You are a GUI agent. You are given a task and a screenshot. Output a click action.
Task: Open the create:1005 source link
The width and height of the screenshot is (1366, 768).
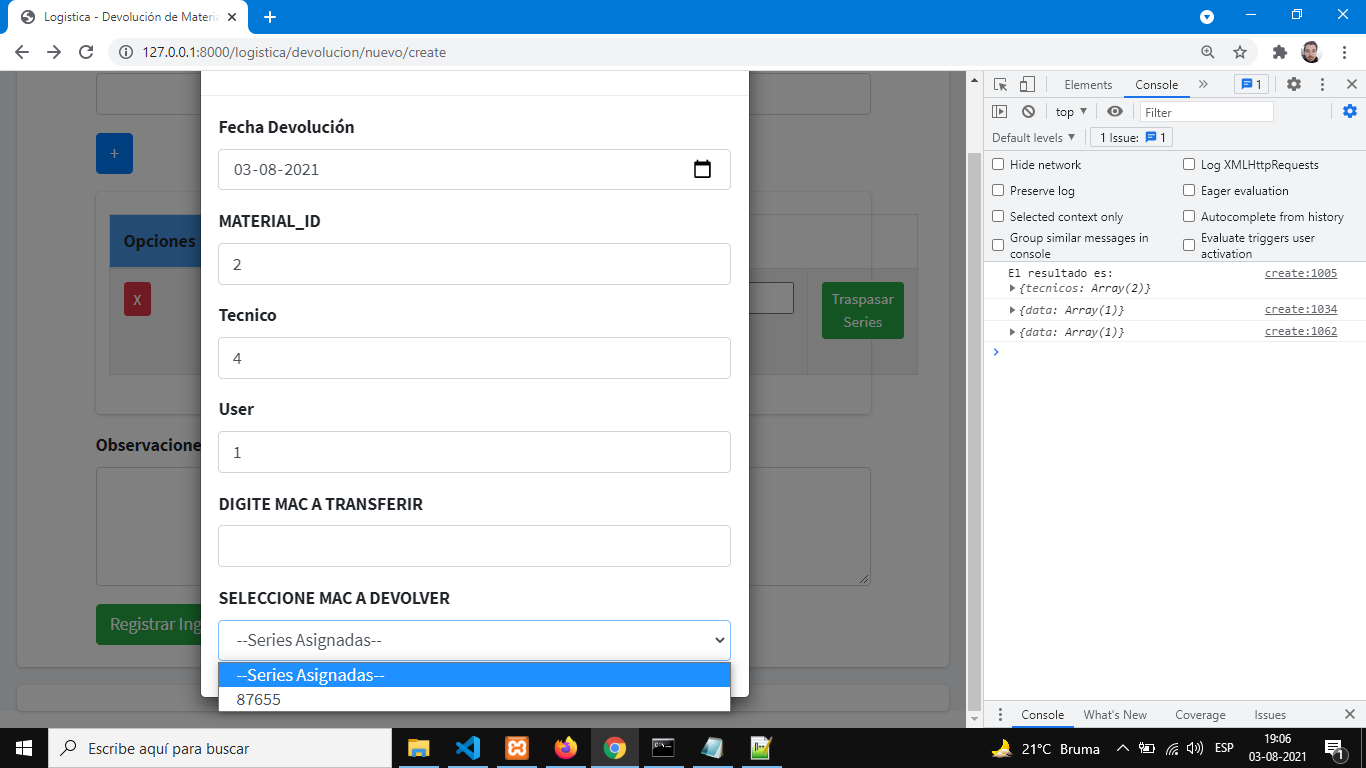point(1300,273)
